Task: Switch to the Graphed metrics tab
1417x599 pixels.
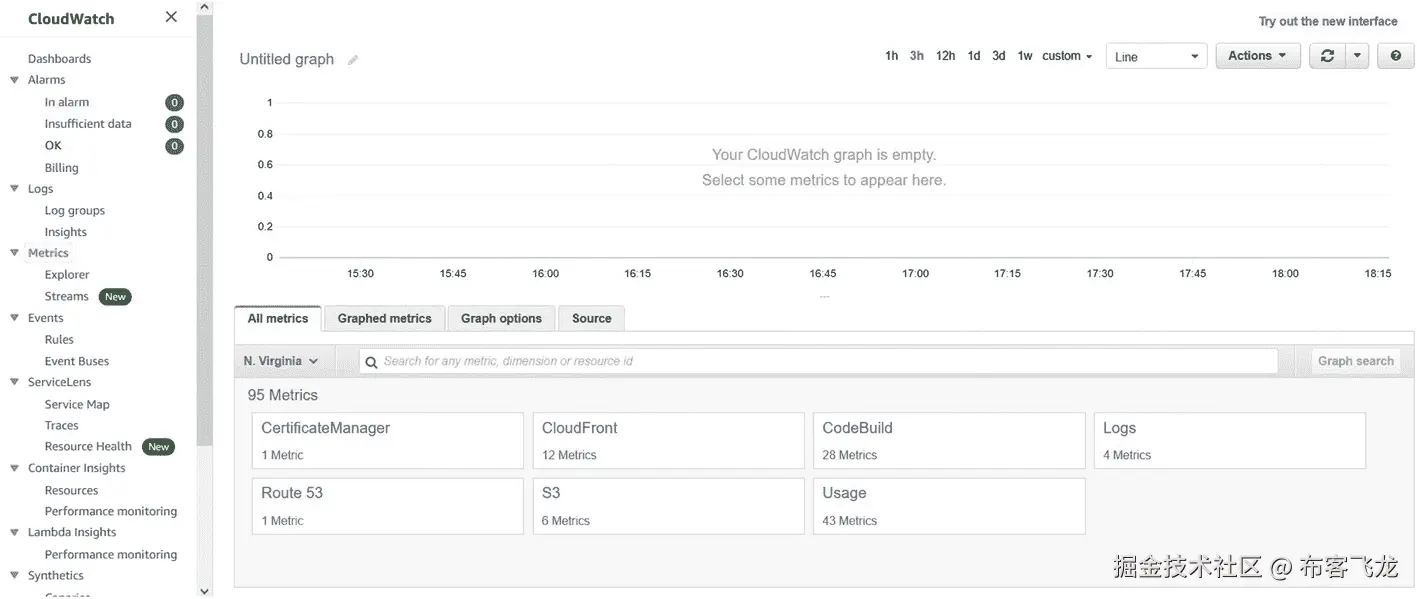Action: (x=384, y=319)
